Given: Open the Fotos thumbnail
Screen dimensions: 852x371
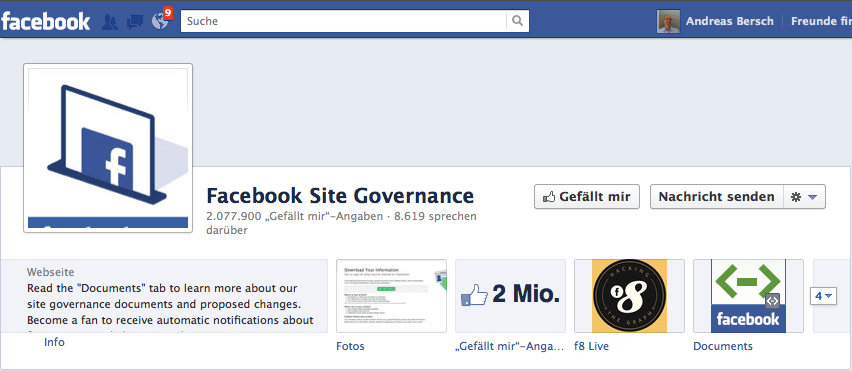Looking at the screenshot, I should [391, 295].
